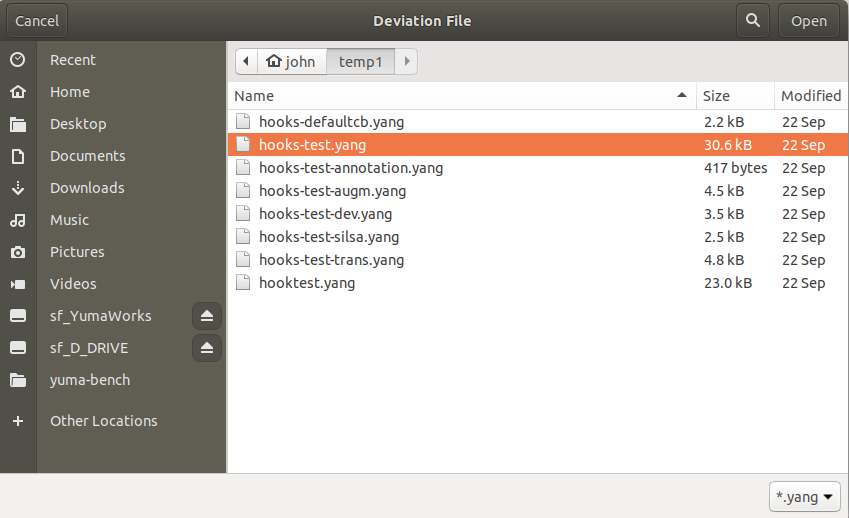The image size is (849, 518).
Task: Click the 2.2 kB size value
Action: [x=724, y=122]
